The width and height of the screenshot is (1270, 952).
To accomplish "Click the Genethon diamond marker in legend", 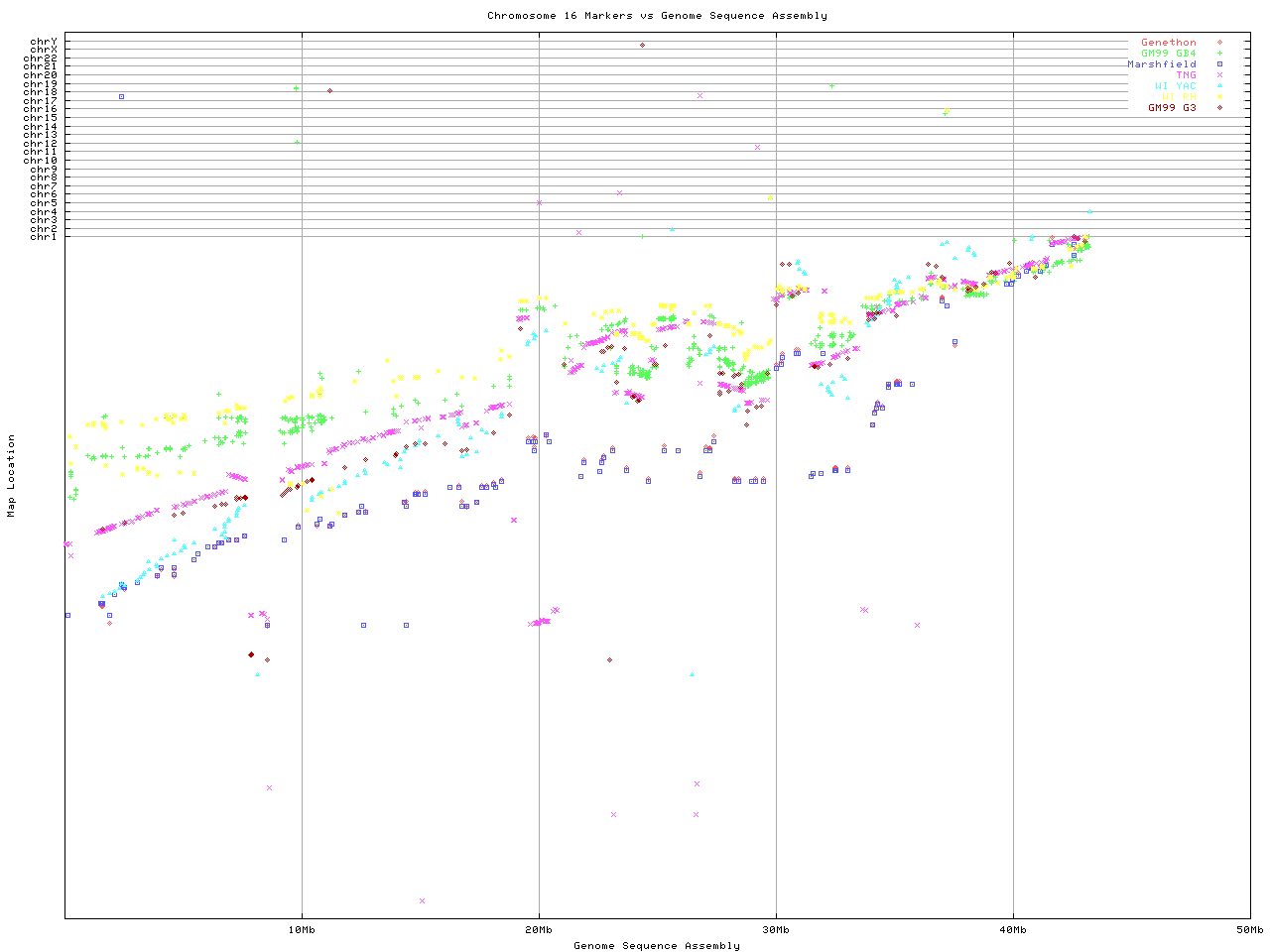I will [1219, 43].
